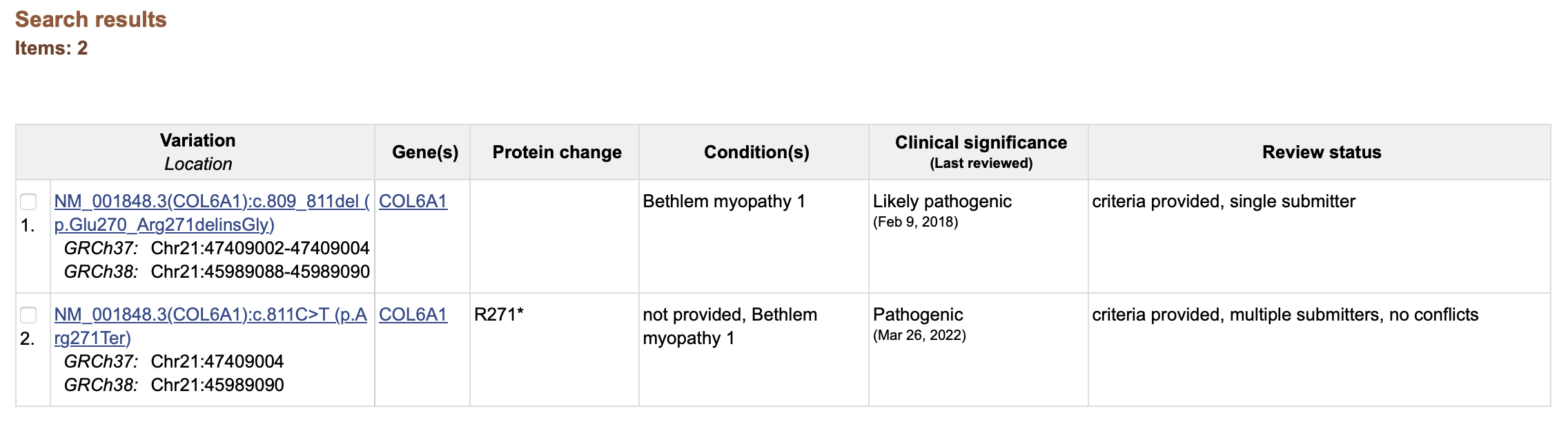Click the GRCh38 Chr21:45989088-45989090 location text

pyautogui.click(x=217, y=272)
